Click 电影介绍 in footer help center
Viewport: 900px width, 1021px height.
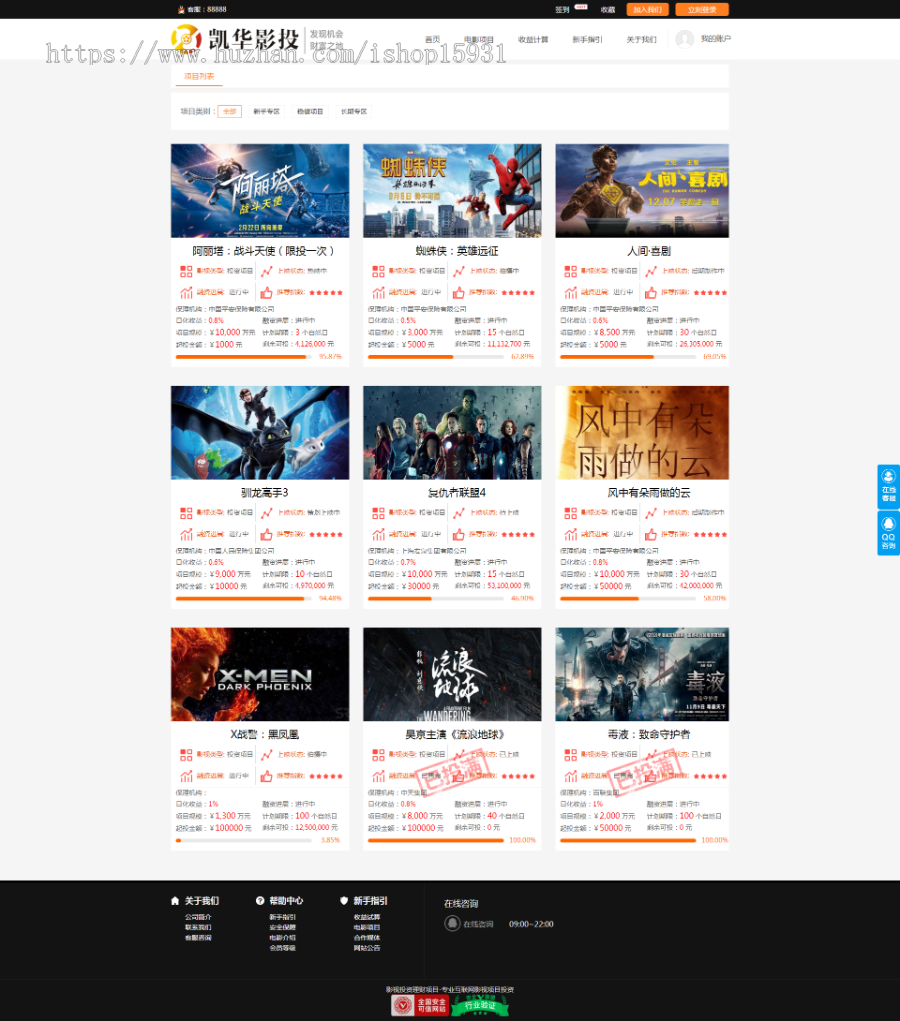point(283,938)
